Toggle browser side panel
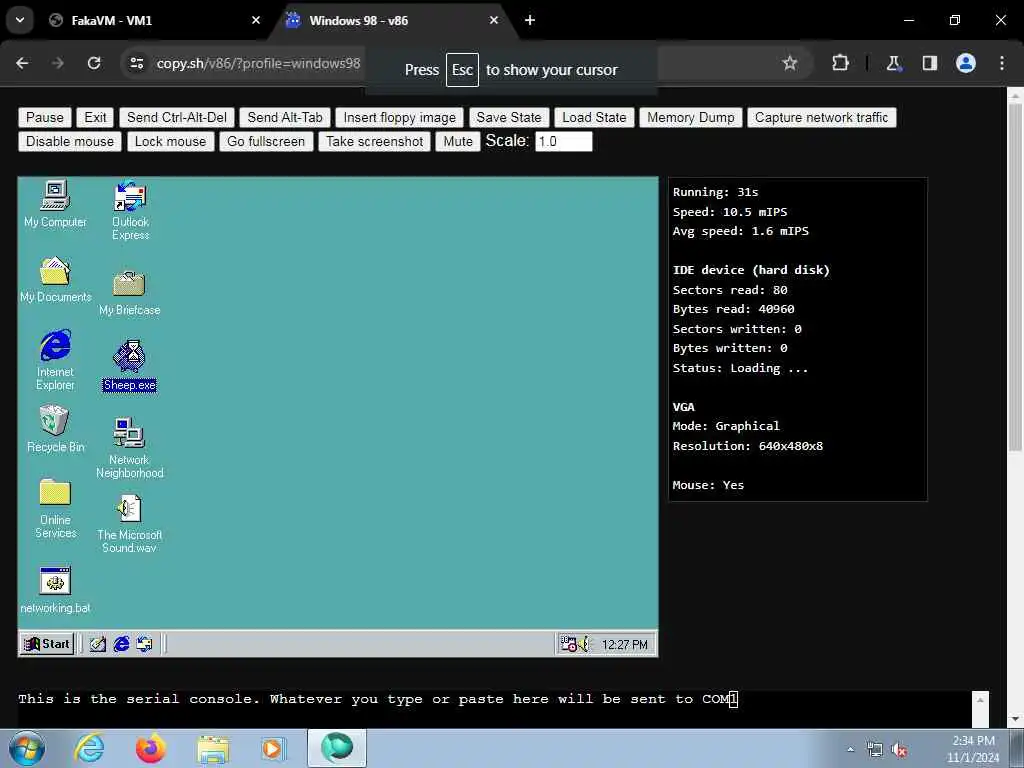The height and width of the screenshot is (768, 1024). pos(929,63)
